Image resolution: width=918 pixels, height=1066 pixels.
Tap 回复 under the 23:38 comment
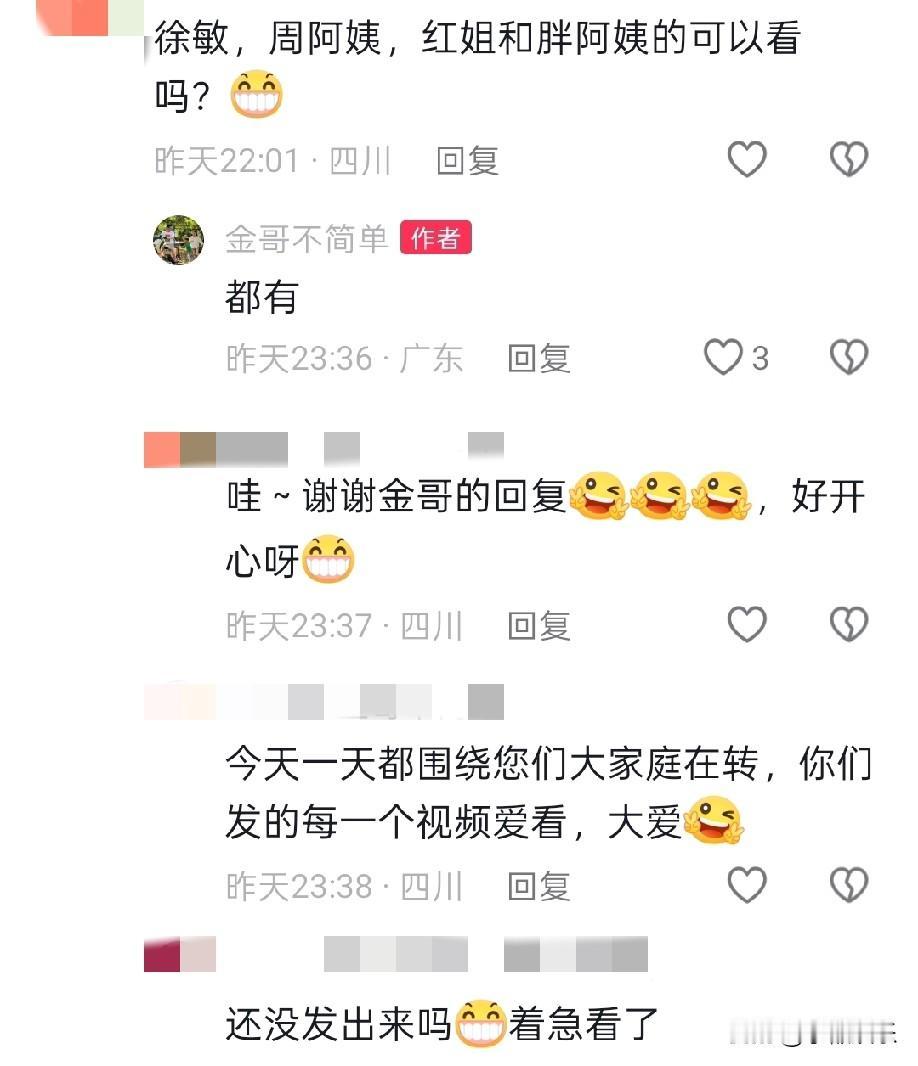(x=539, y=887)
